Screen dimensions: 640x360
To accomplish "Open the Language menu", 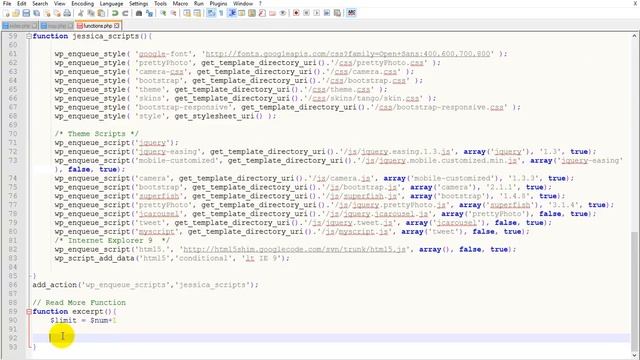I will pyautogui.click(x=111, y=3).
